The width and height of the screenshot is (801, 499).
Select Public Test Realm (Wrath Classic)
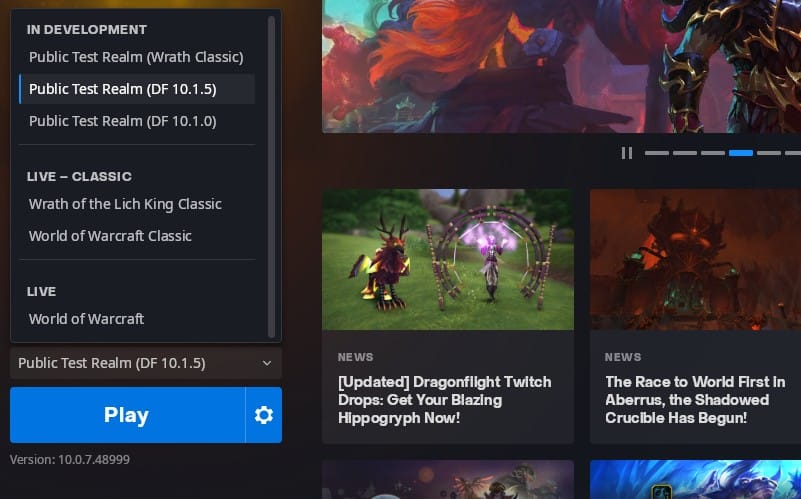pos(136,57)
